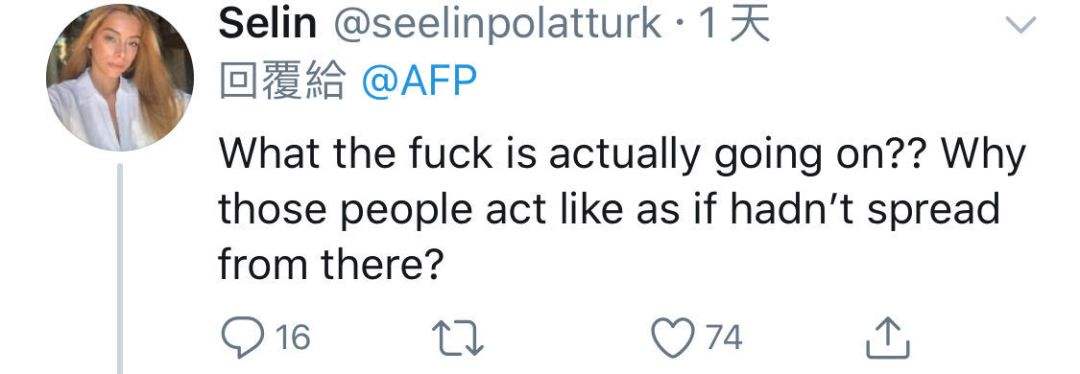This screenshot has height=374, width=1080.
Task: Open the @seelinpolatturk handle
Action: click(x=498, y=26)
